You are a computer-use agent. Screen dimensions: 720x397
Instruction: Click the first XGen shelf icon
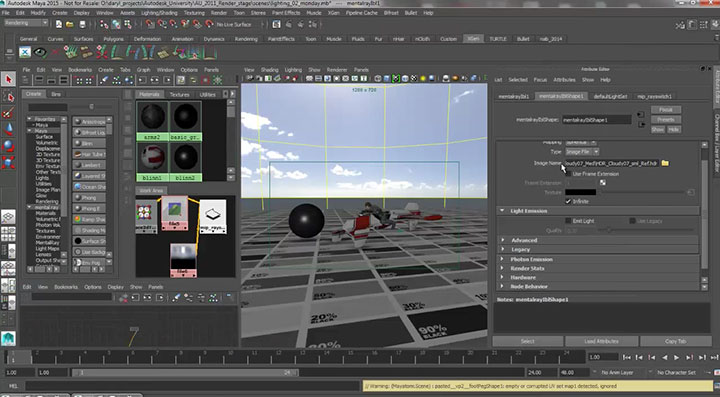click(x=25, y=52)
